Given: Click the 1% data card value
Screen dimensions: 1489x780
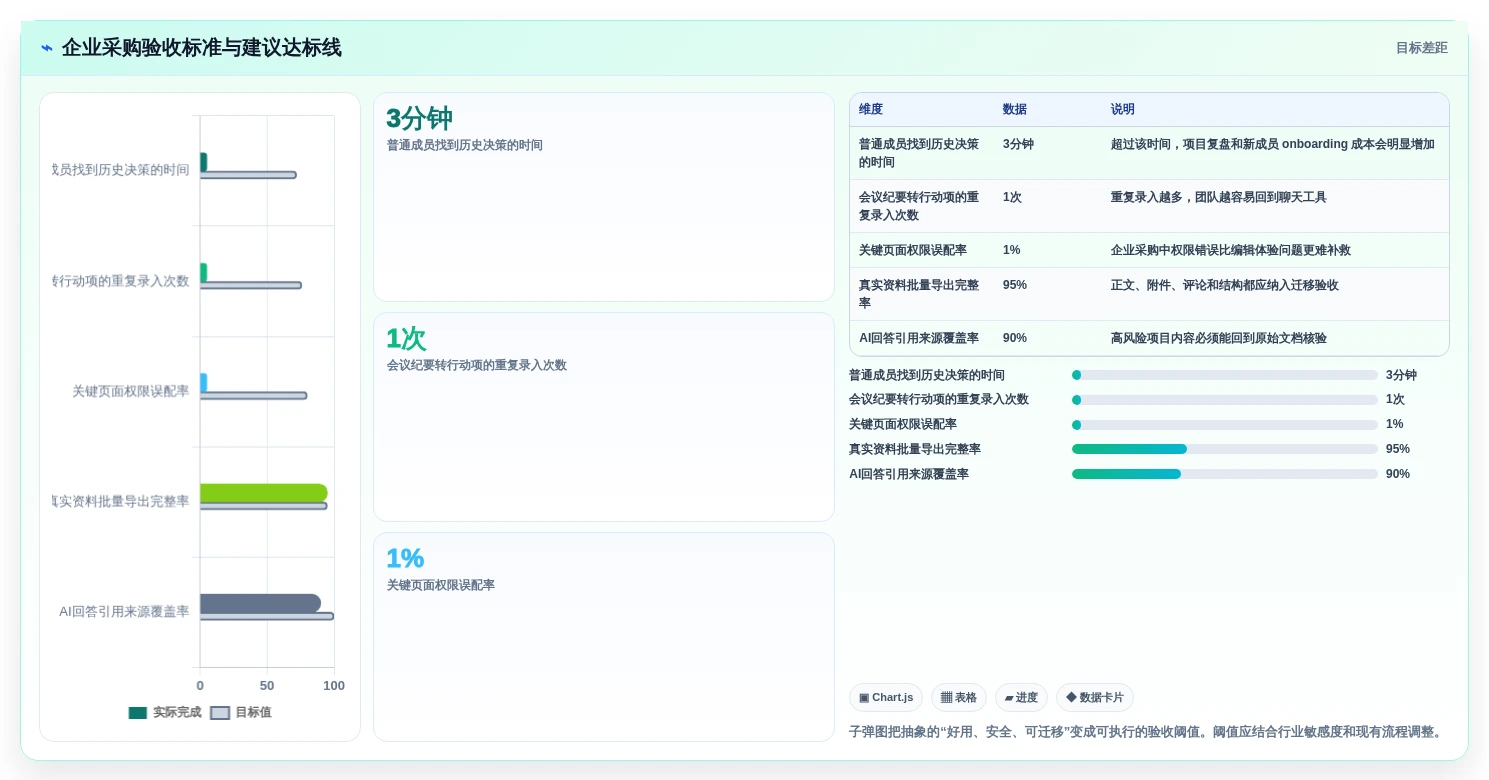Looking at the screenshot, I should coord(405,558).
